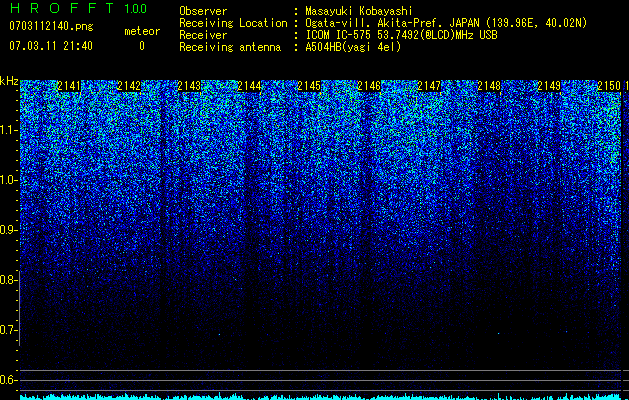The image size is (629, 400).
Task: Click the 1.0 frequency axis label
Action: click(x=7, y=180)
